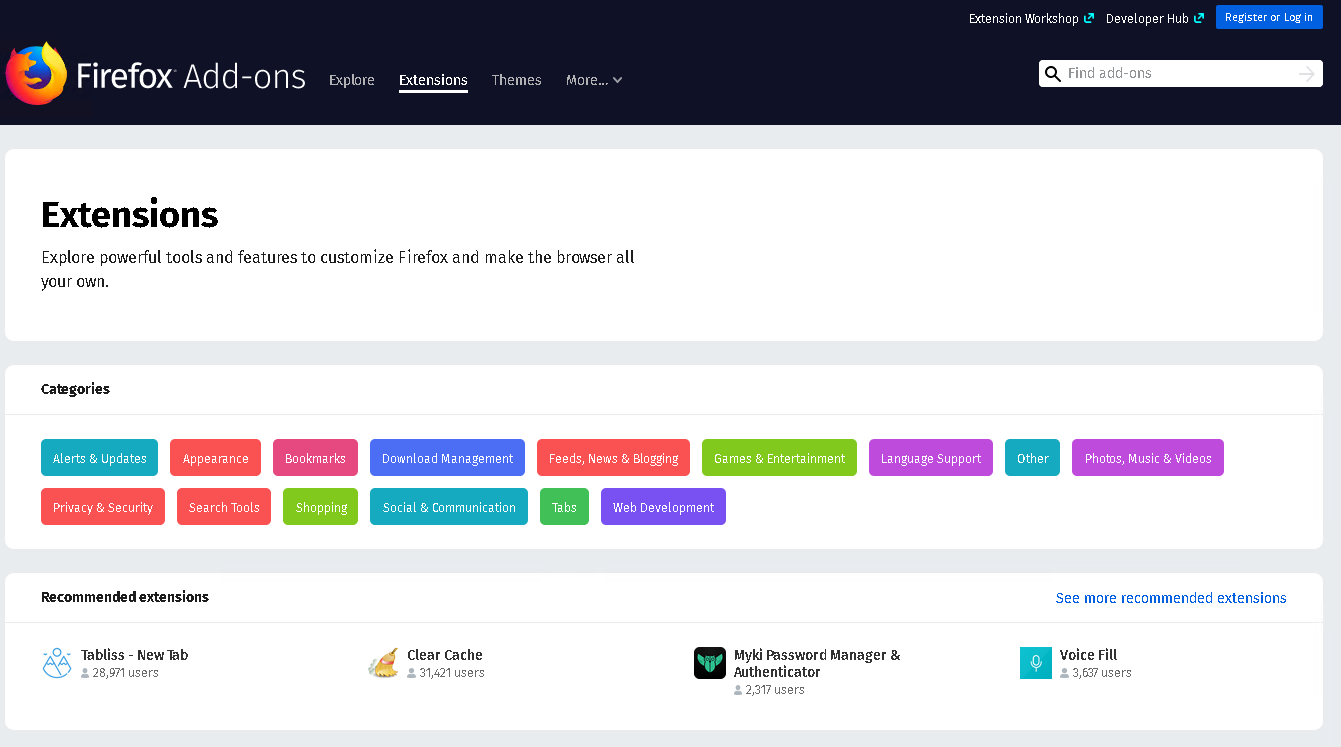The image size is (1341, 747).
Task: Open the Appearance category
Action: (215, 458)
